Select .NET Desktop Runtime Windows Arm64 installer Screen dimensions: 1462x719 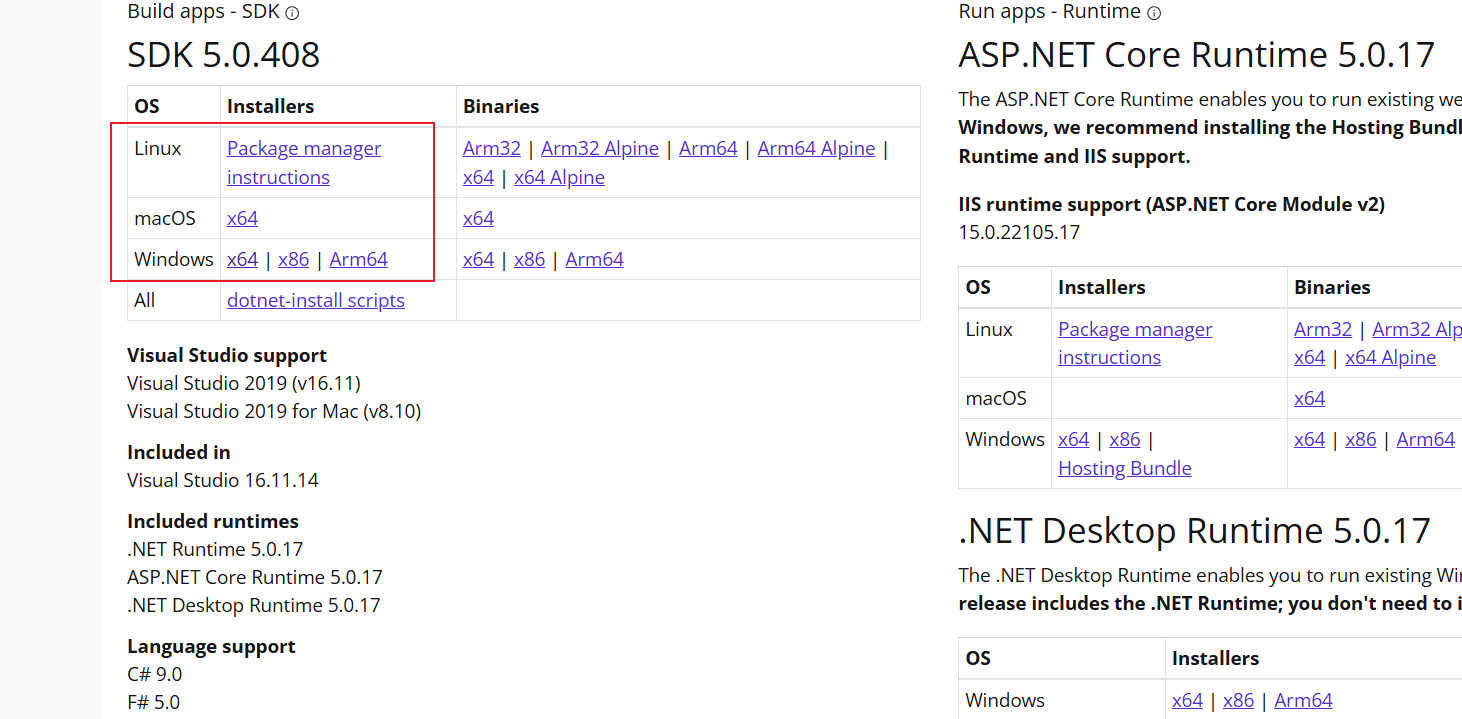[1303, 700]
